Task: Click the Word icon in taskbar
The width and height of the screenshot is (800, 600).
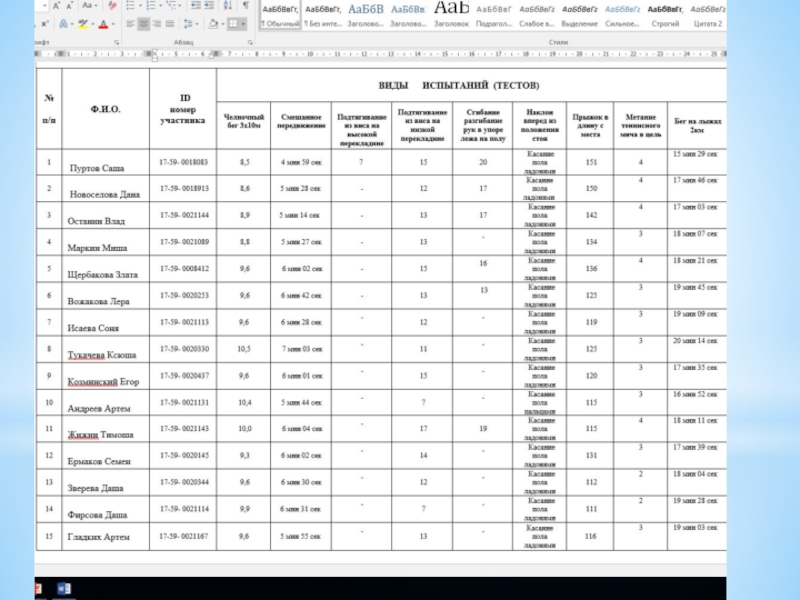Action: pyautogui.click(x=64, y=589)
